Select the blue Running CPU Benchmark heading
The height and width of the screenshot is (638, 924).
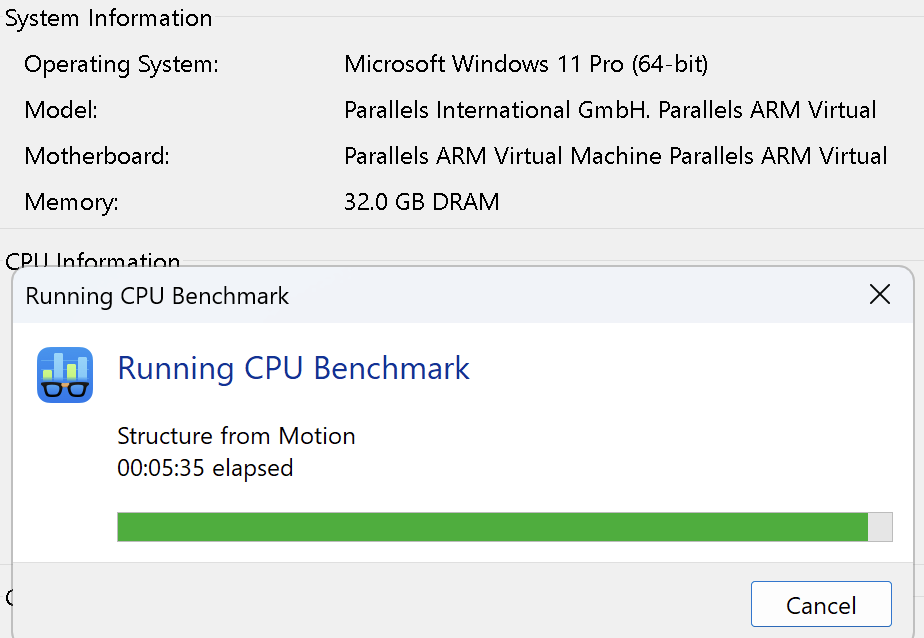click(293, 368)
